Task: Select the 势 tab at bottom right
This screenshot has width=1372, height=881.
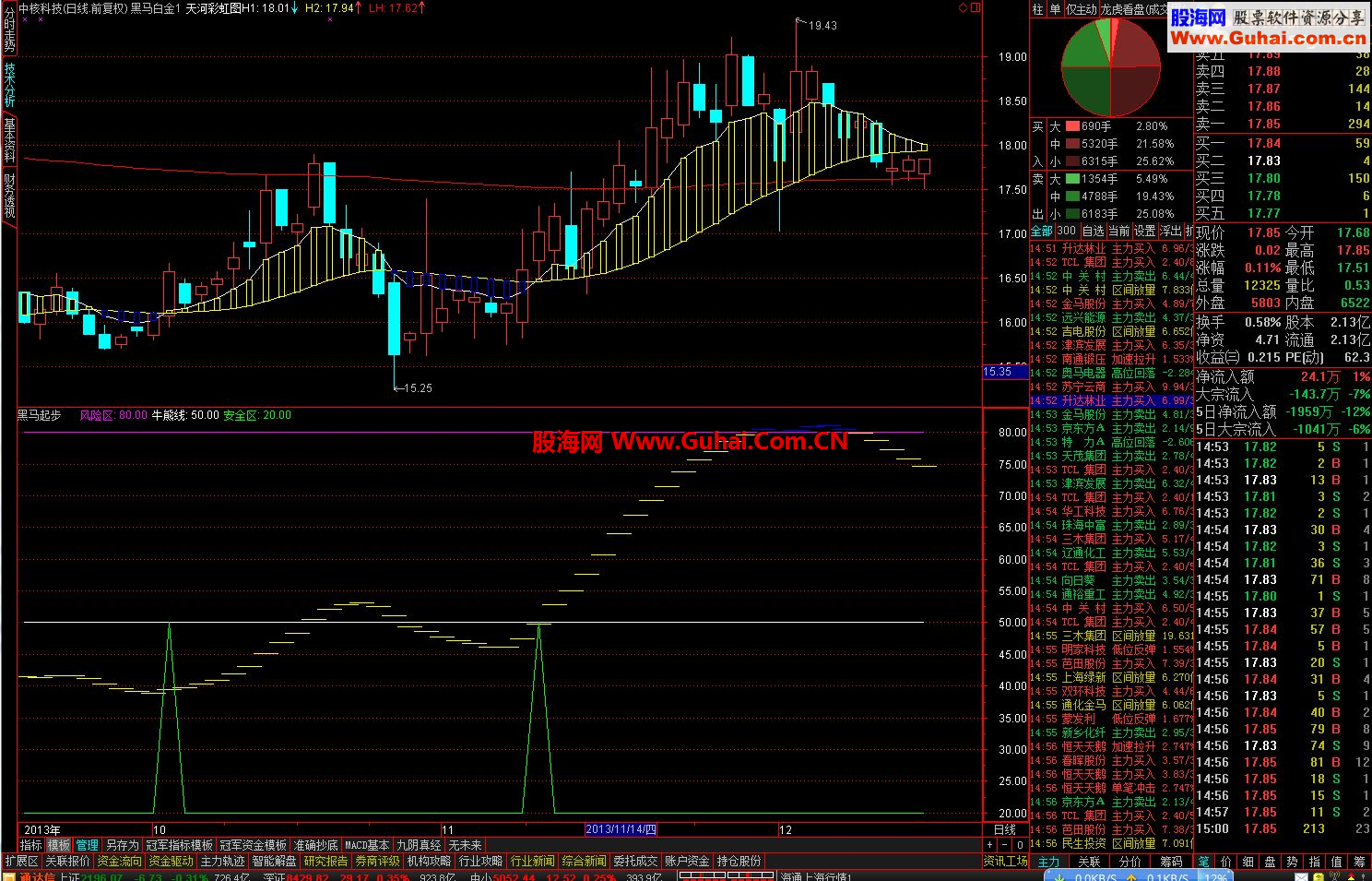Action: 1293,862
